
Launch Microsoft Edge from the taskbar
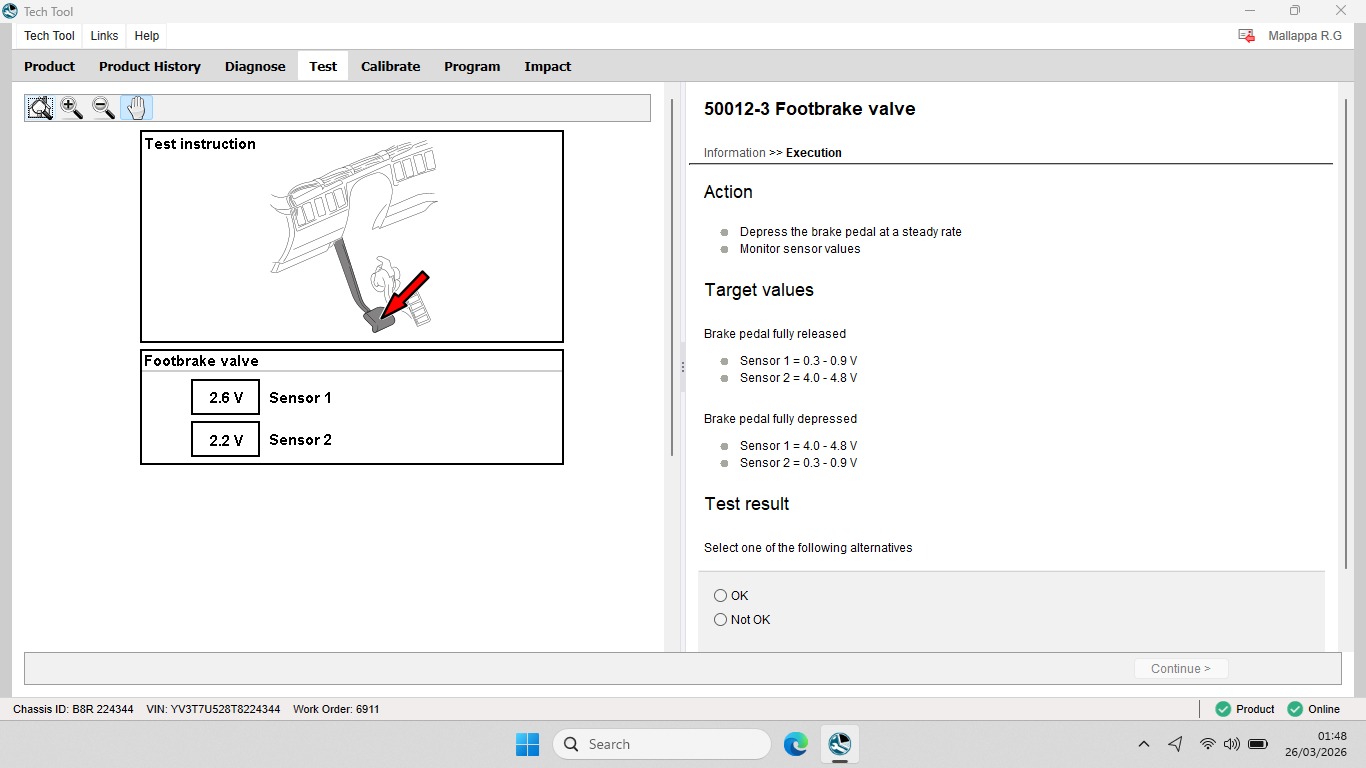[796, 744]
